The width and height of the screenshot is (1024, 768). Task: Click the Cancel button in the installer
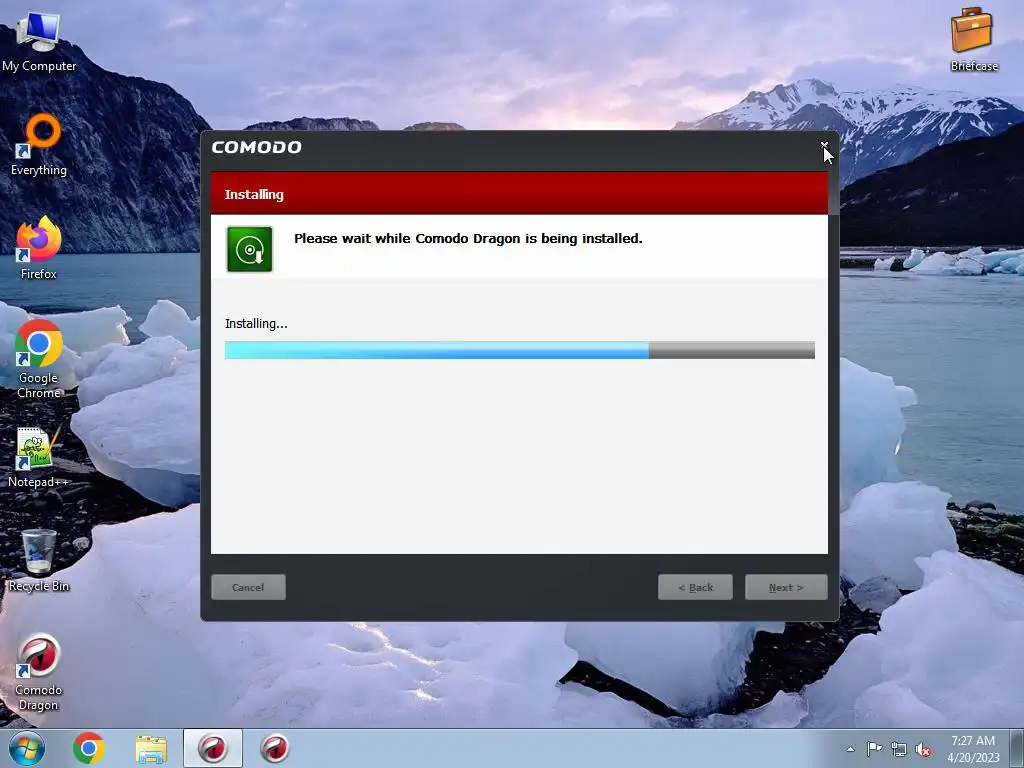pyautogui.click(x=248, y=587)
